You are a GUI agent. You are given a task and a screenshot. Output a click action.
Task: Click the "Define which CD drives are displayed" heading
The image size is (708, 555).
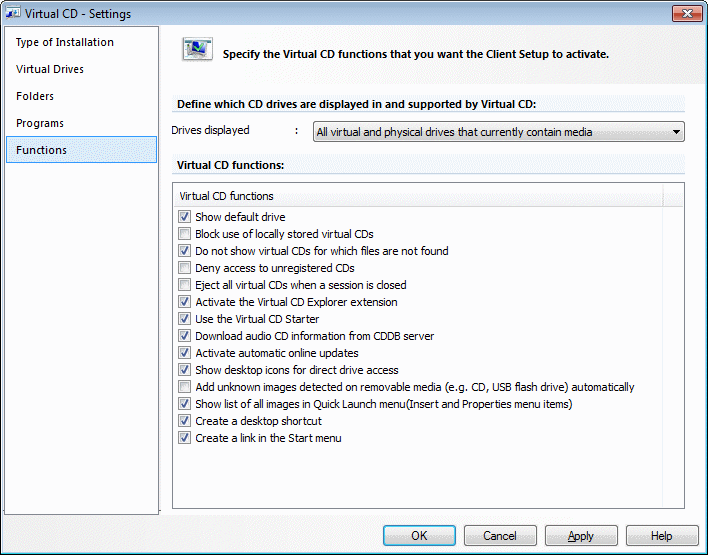(x=356, y=104)
